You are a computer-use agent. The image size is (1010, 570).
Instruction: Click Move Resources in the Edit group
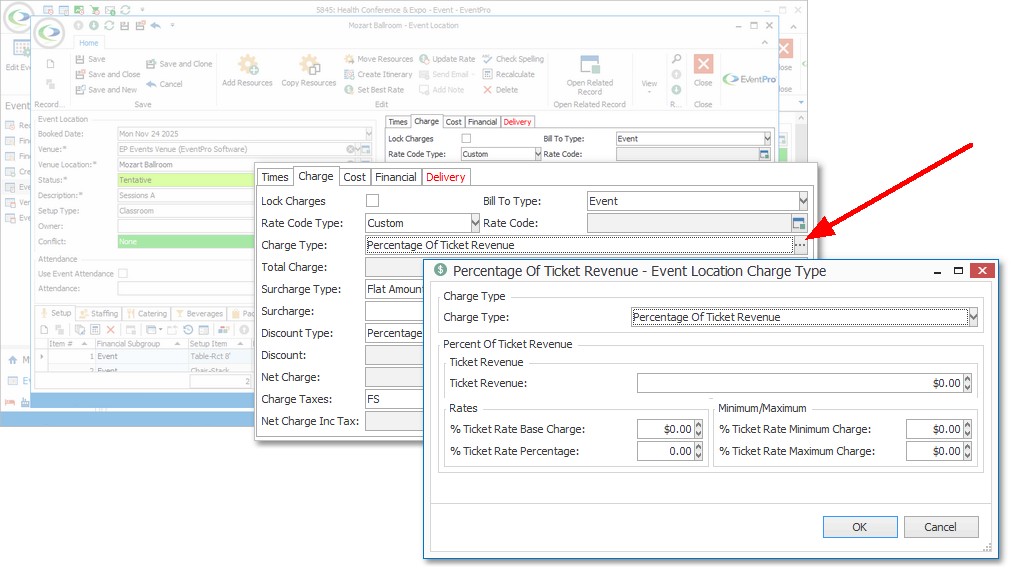pyautogui.click(x=379, y=59)
